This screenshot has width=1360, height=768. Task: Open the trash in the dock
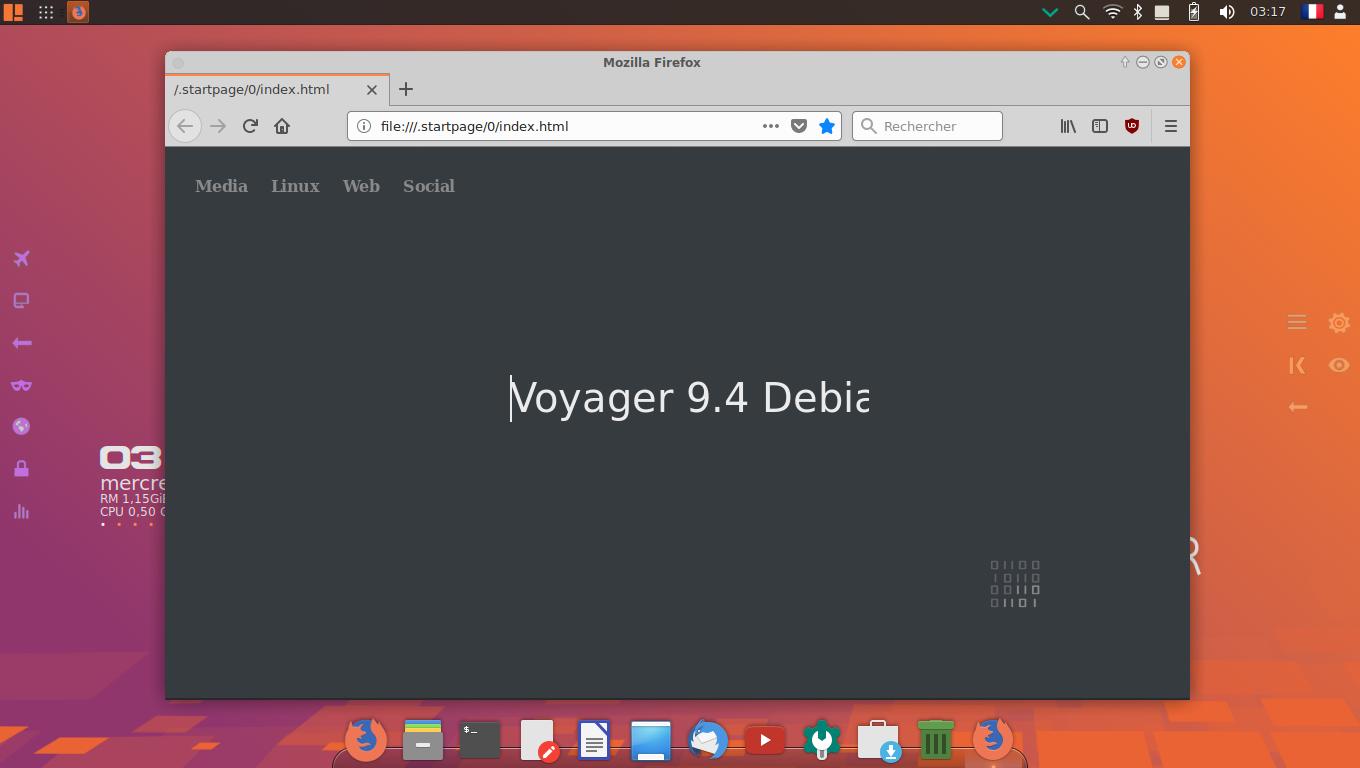point(936,740)
